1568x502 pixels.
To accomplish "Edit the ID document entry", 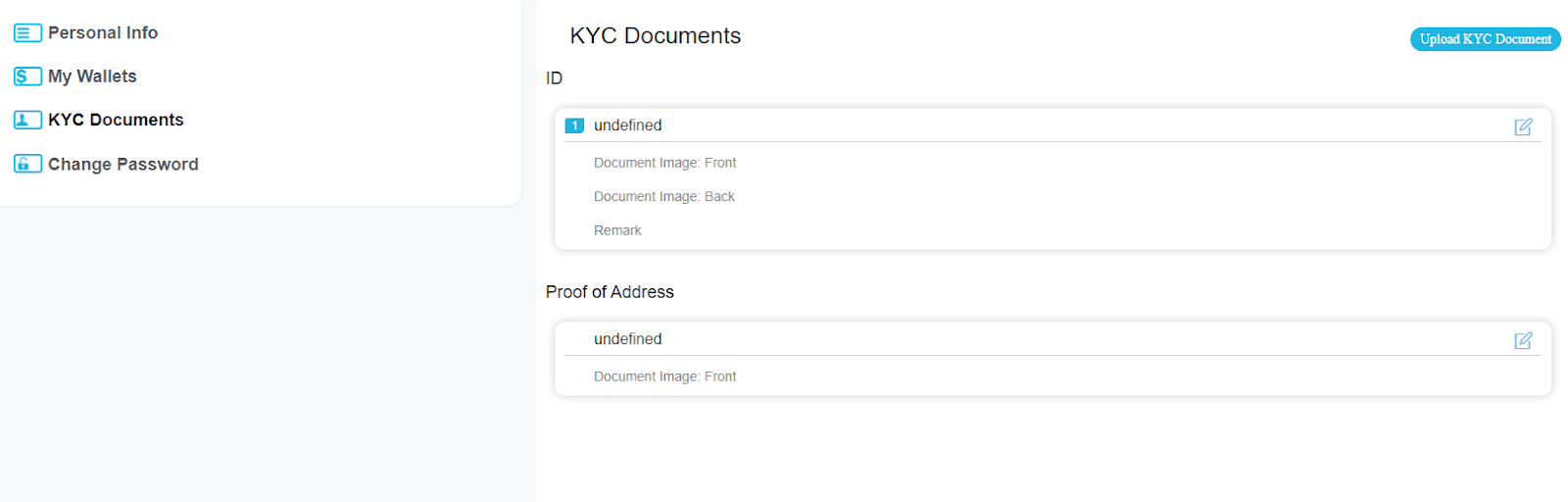I will [1523, 126].
